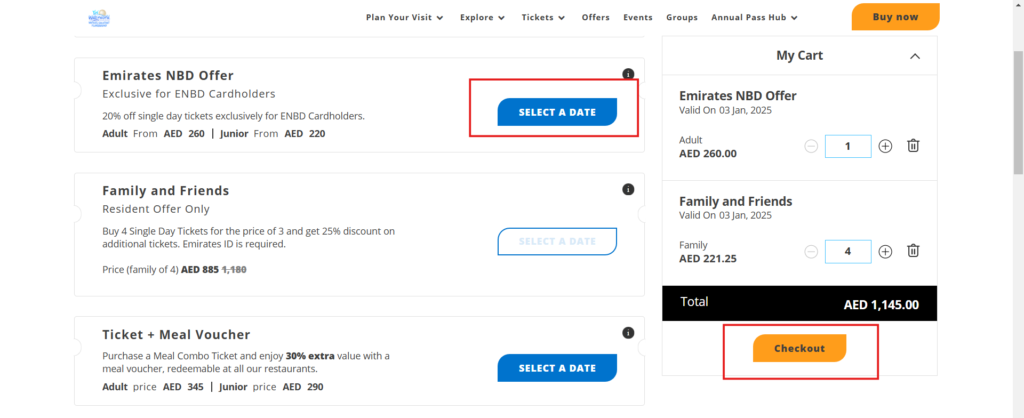Viewport: 1024px width, 418px height.
Task: Open the Events menu item
Action: pos(637,17)
